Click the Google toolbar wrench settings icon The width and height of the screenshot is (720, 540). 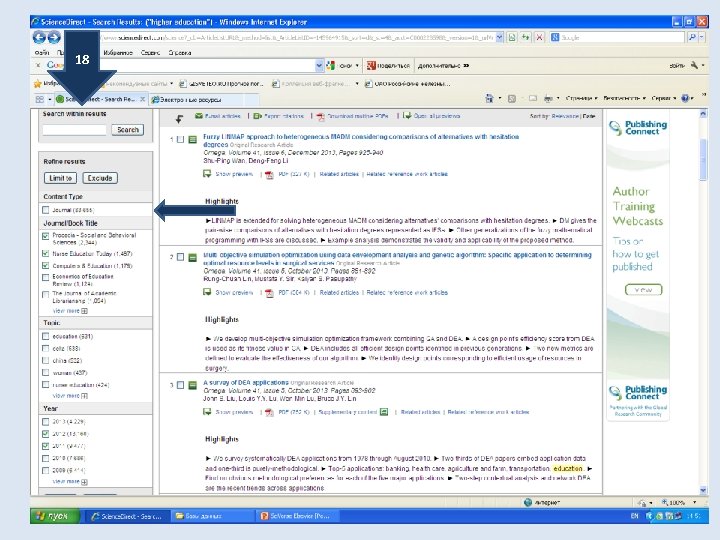[694, 66]
